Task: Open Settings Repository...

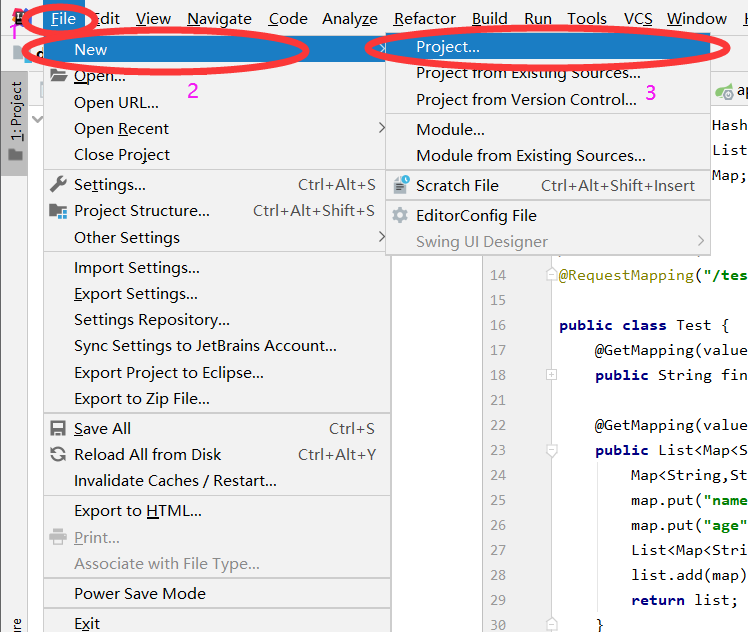Action: [x=217, y=320]
